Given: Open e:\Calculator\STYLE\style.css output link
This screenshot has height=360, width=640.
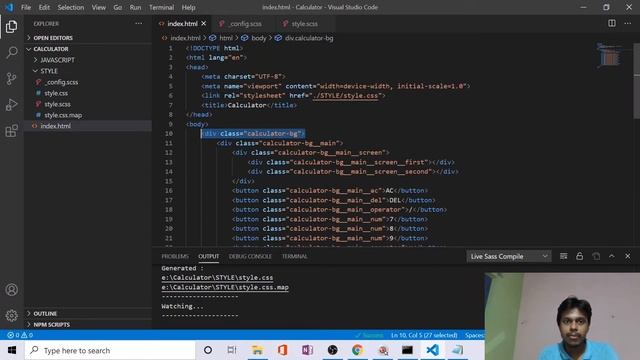Looking at the screenshot, I should (x=217, y=278).
